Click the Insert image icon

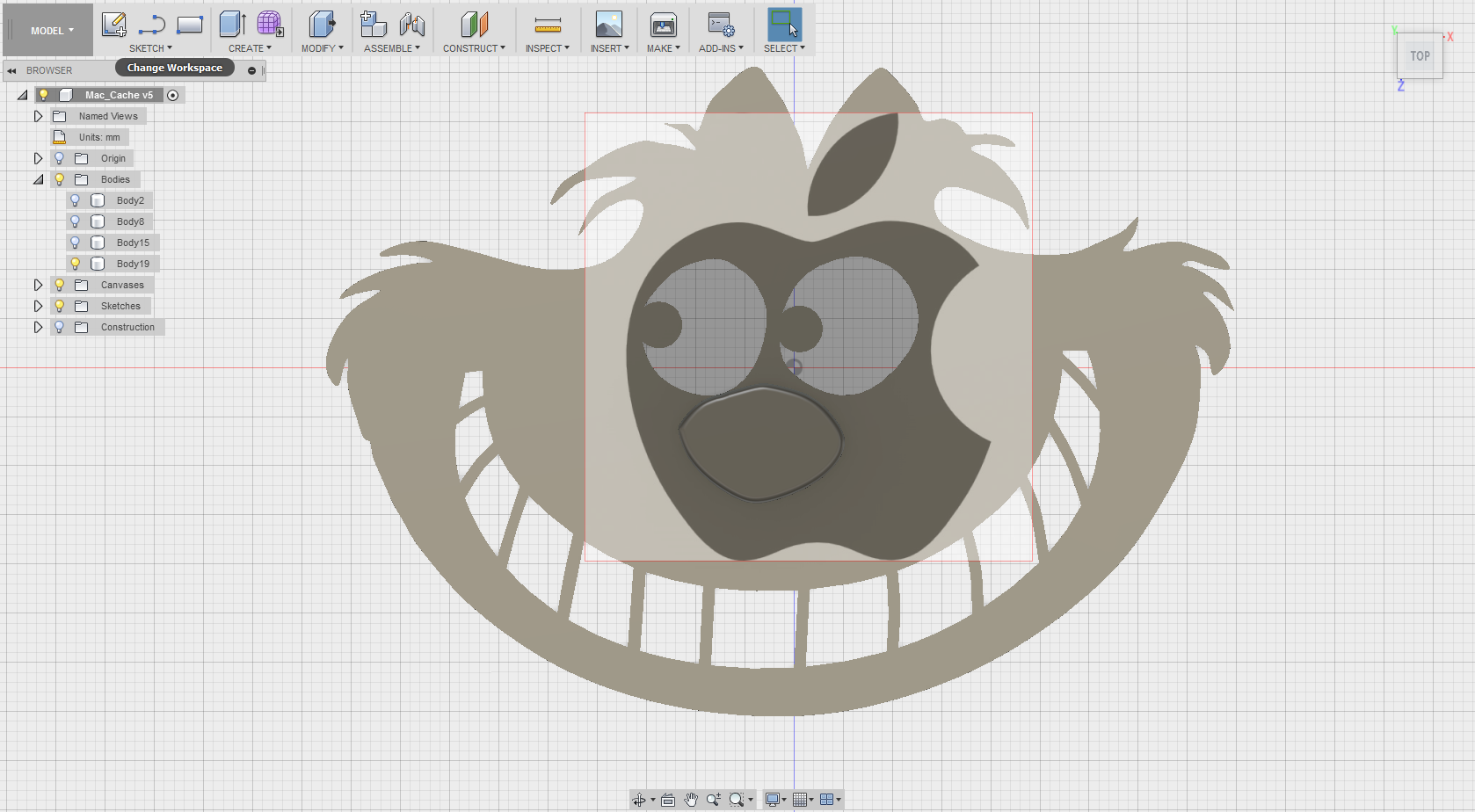click(x=609, y=25)
